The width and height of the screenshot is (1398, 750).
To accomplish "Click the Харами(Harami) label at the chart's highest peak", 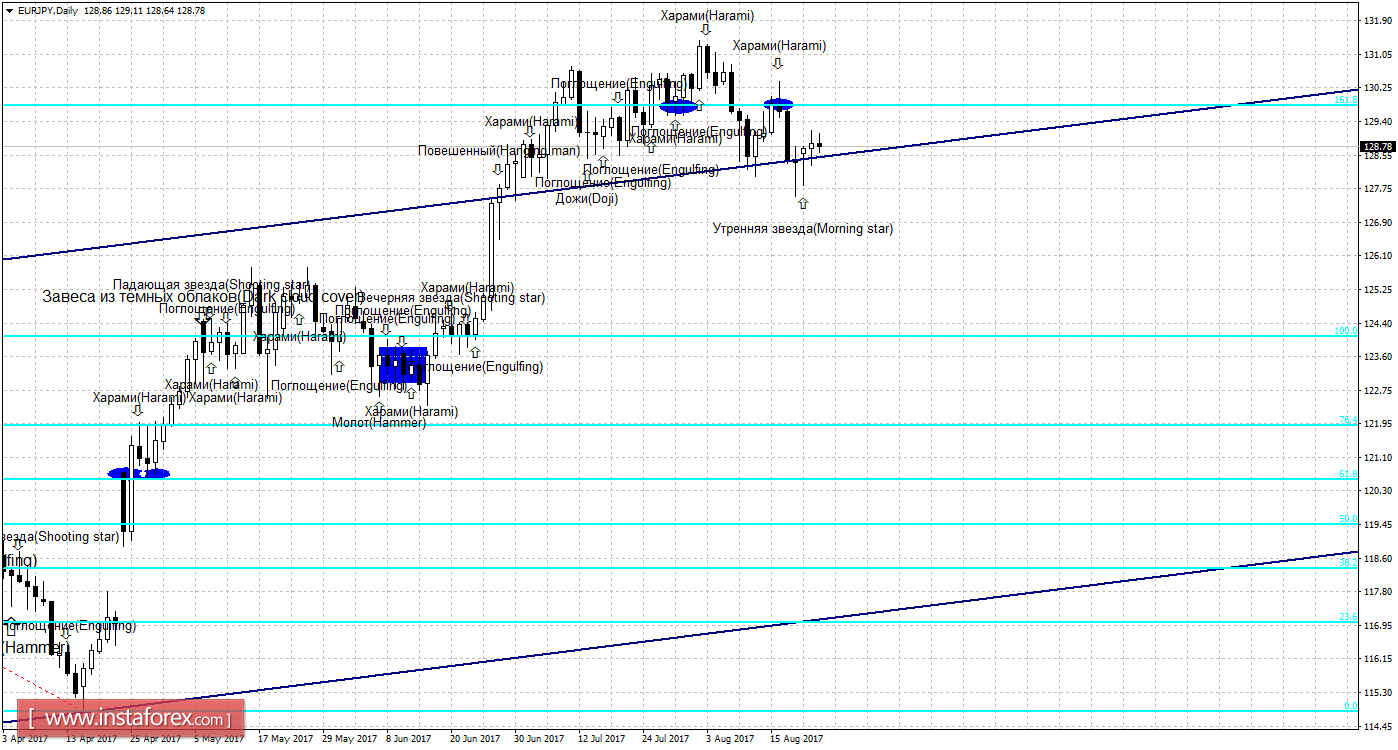I will tap(707, 15).
